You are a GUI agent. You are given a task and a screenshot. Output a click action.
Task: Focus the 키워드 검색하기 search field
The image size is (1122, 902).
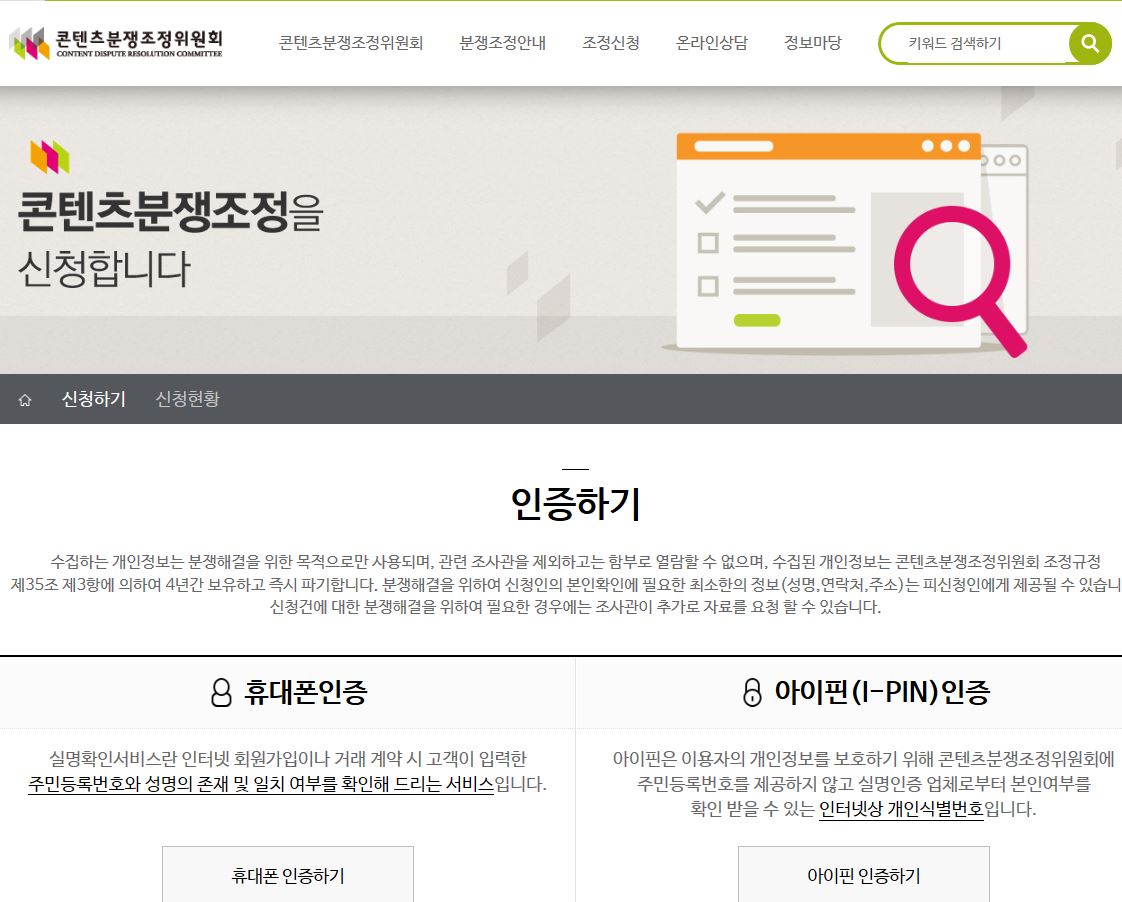[975, 44]
